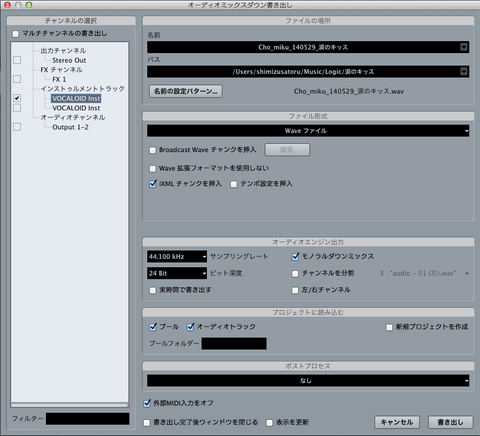Enable 実時間で書き出す checkbox
480x436 pixels.
pyautogui.click(x=153, y=290)
